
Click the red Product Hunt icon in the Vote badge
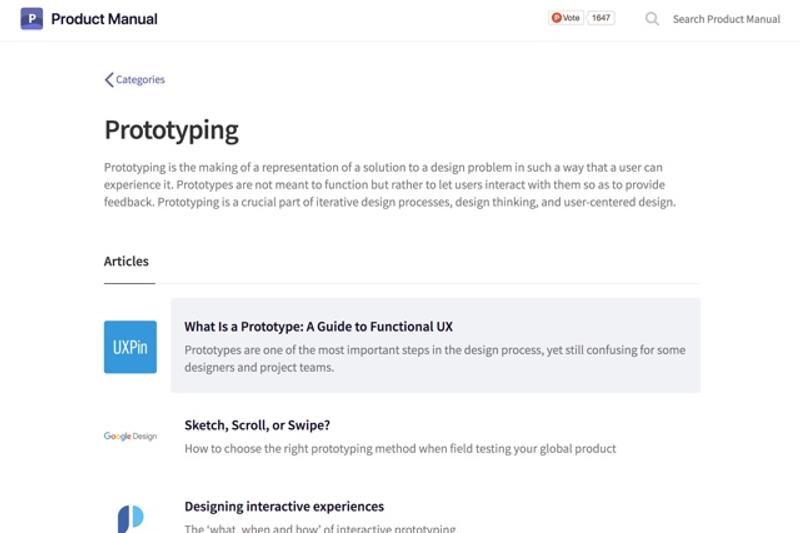tap(556, 18)
